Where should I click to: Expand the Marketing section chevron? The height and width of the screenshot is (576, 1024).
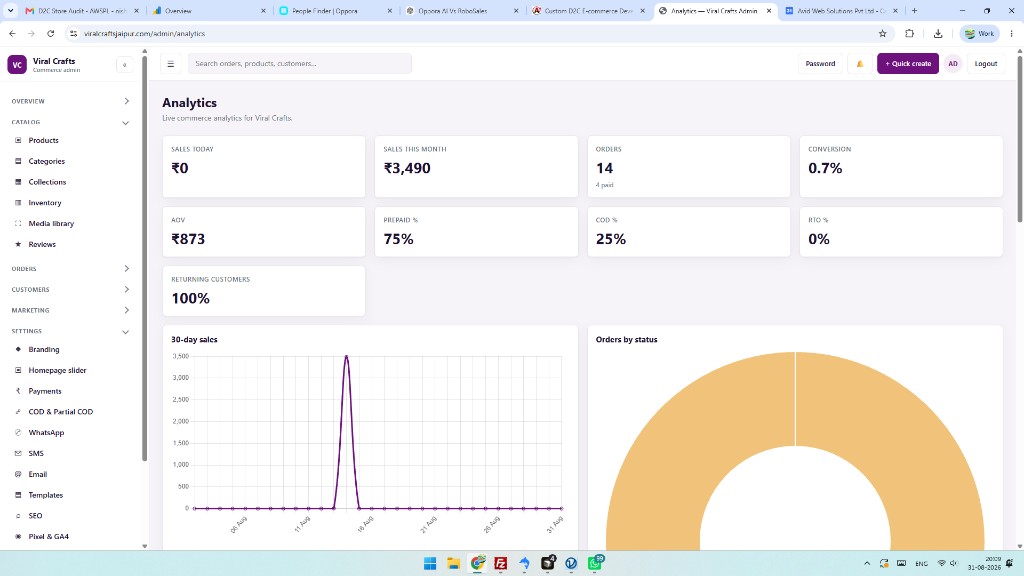click(127, 310)
